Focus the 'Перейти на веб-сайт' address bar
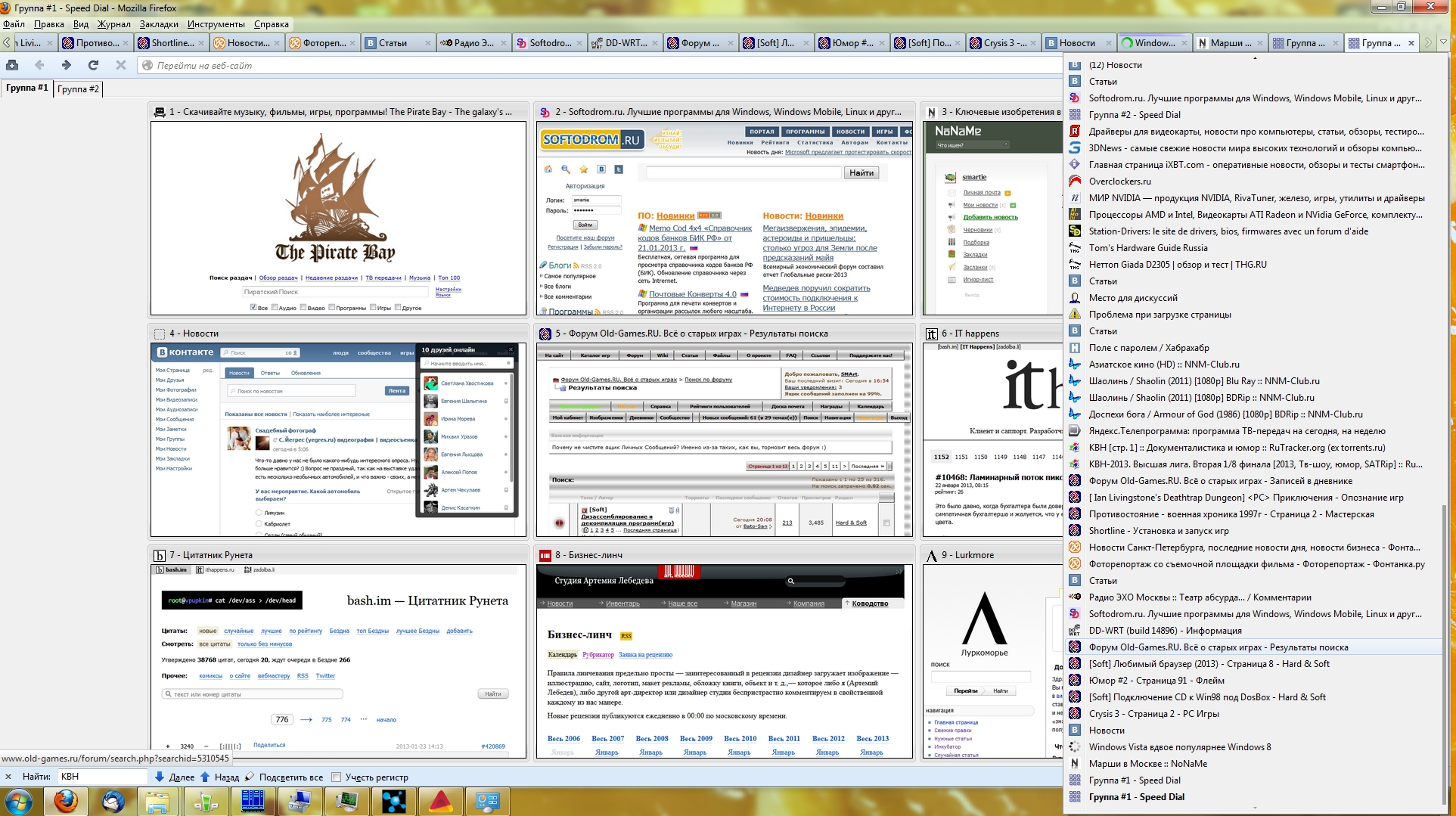The image size is (1456, 816). click(601, 66)
